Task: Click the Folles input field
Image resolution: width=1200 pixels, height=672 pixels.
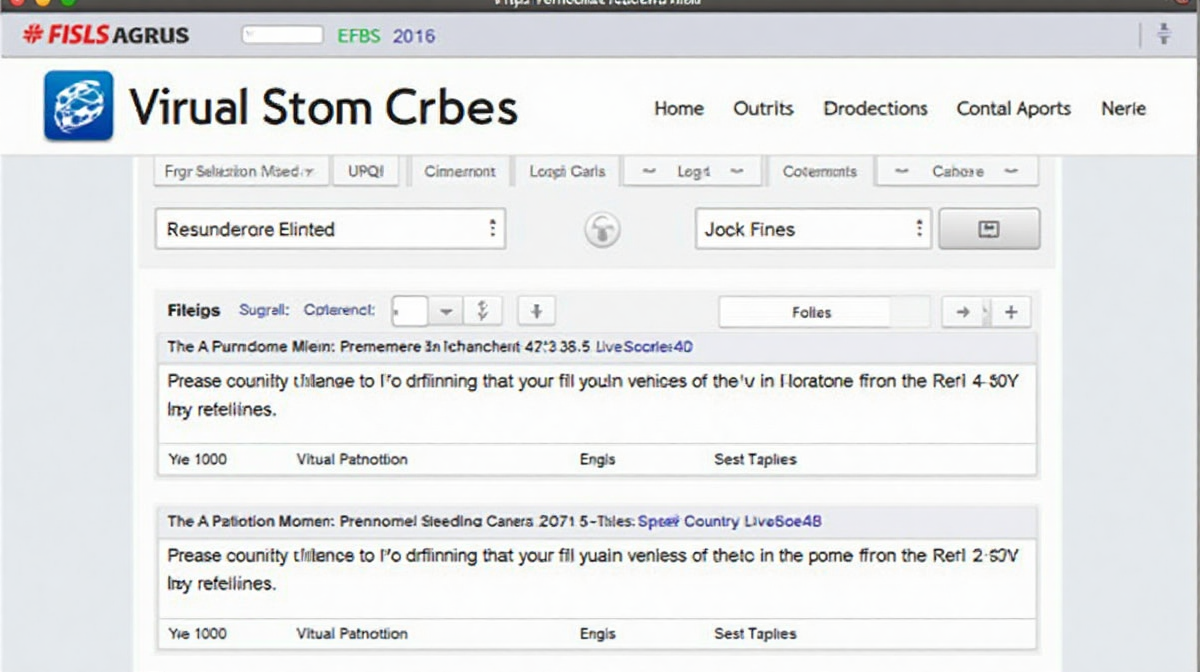Action: [811, 312]
